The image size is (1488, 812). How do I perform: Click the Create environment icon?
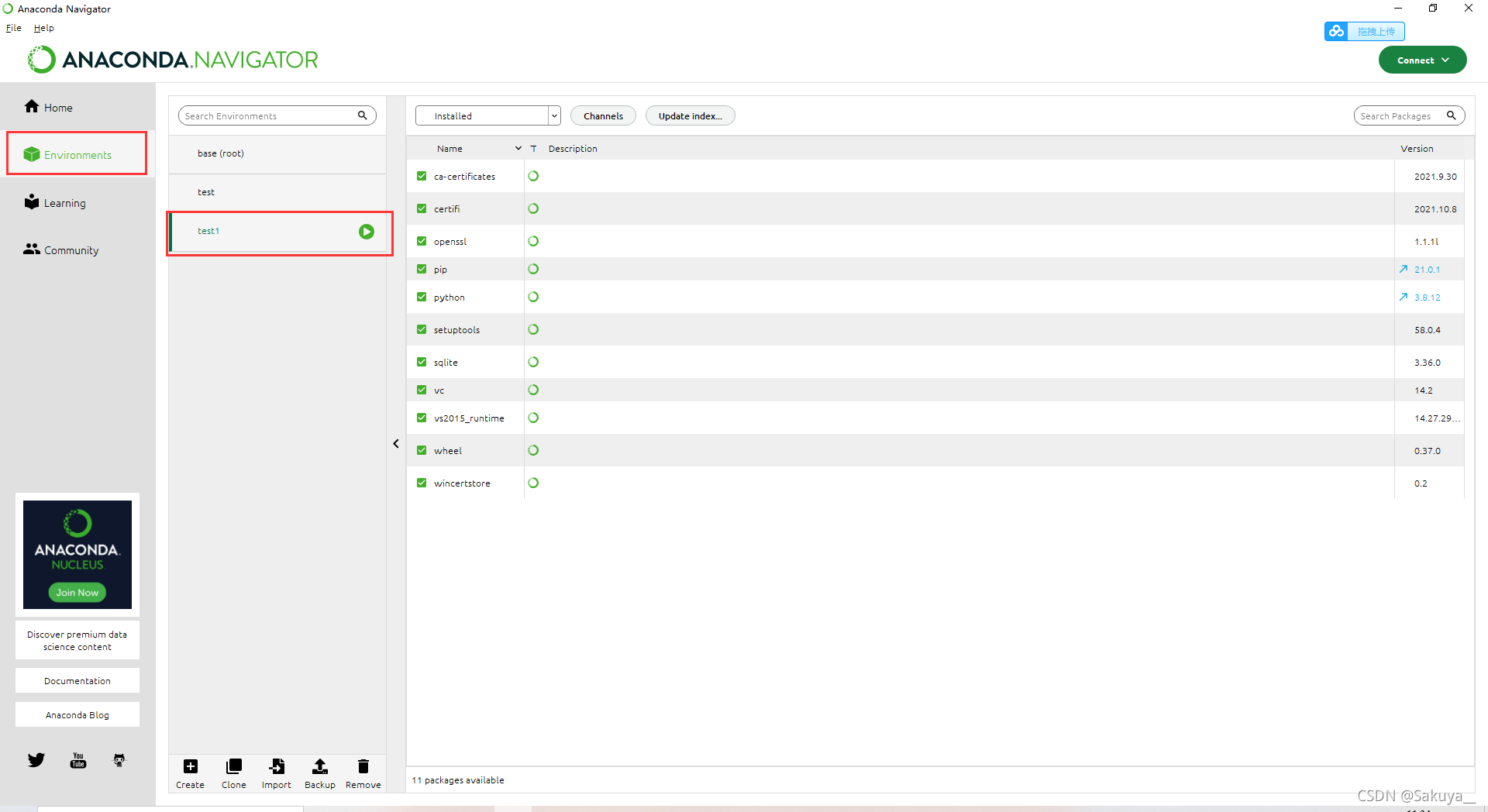190,766
